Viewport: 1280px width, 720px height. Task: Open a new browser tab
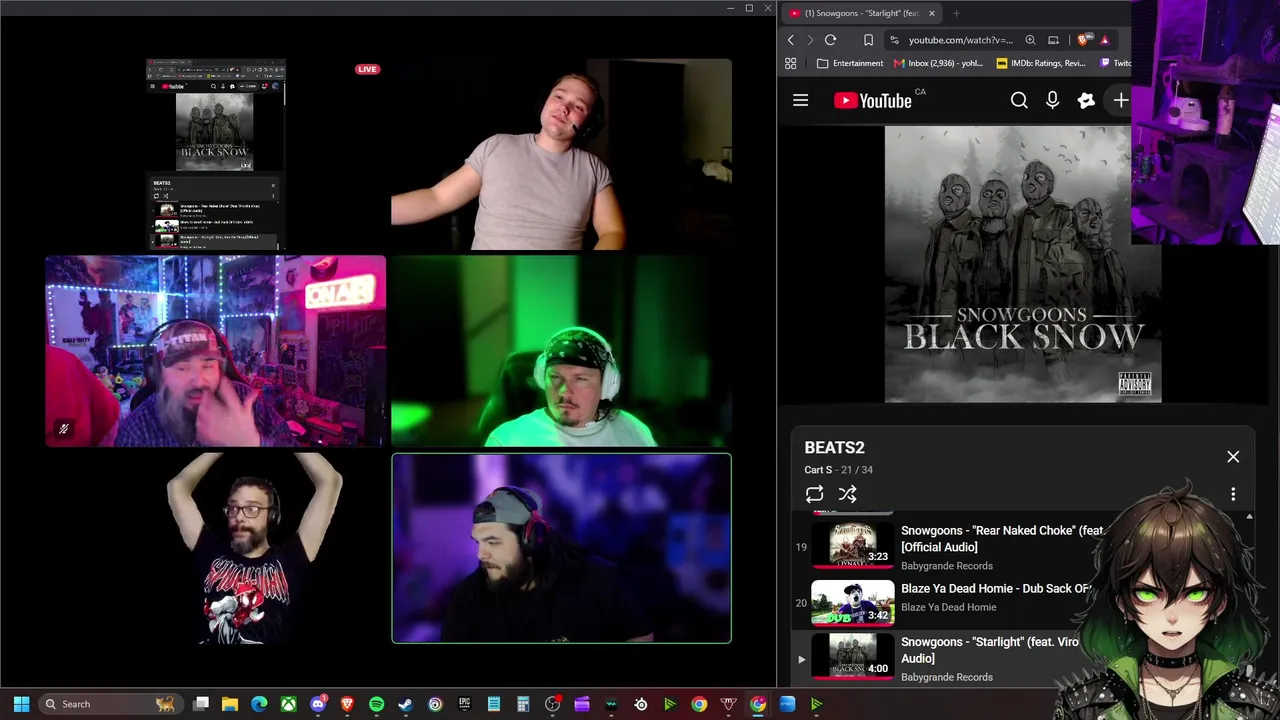[956, 13]
